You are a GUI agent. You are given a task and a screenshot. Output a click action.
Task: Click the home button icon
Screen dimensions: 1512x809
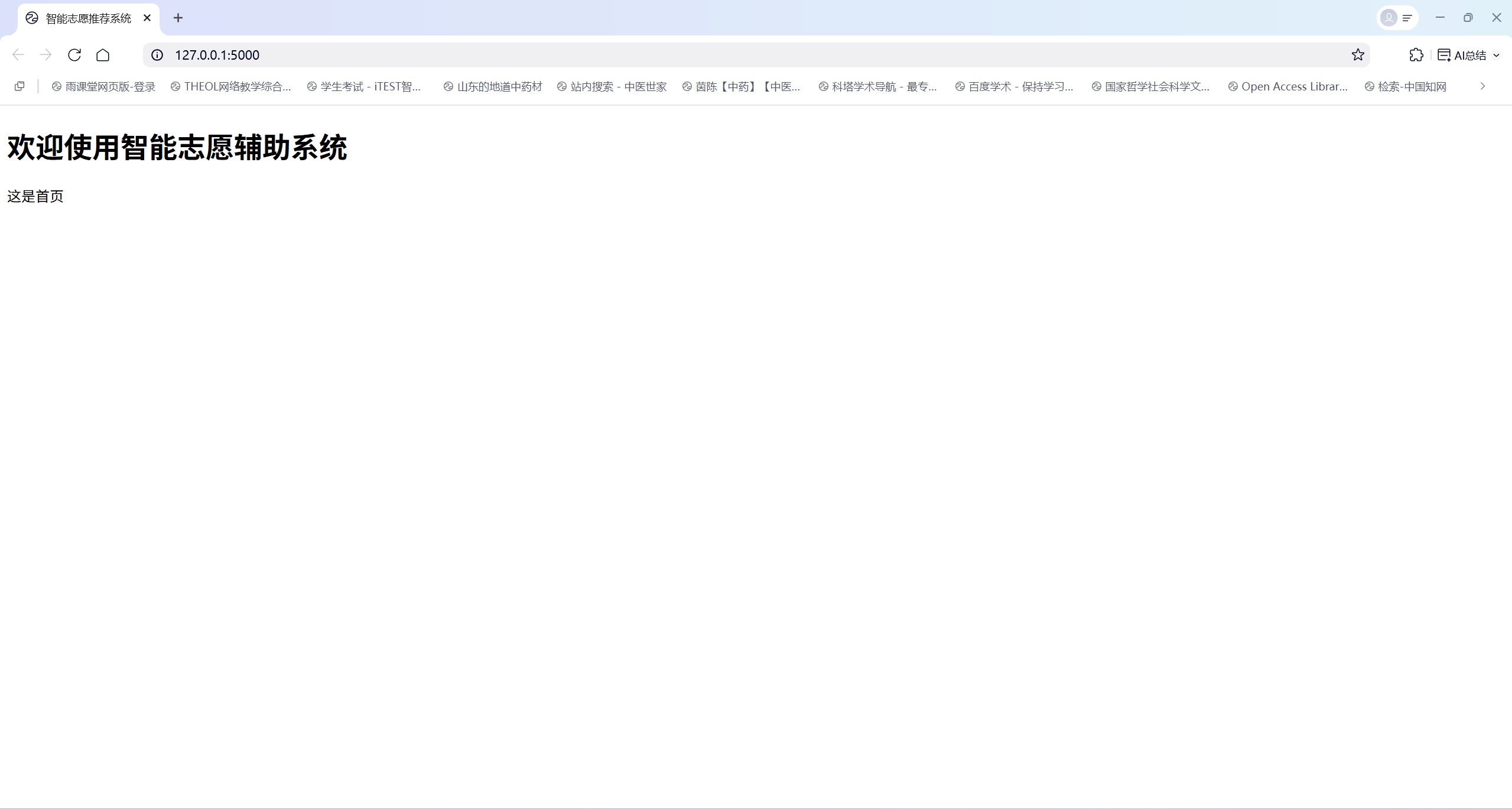103,55
